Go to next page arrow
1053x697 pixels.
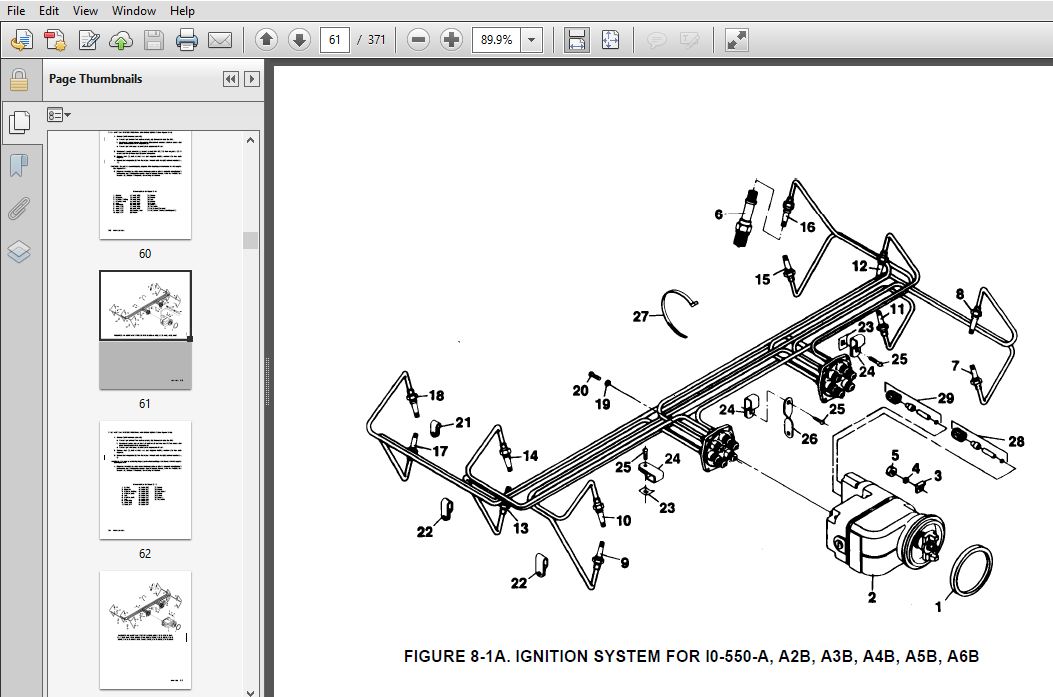tap(300, 40)
